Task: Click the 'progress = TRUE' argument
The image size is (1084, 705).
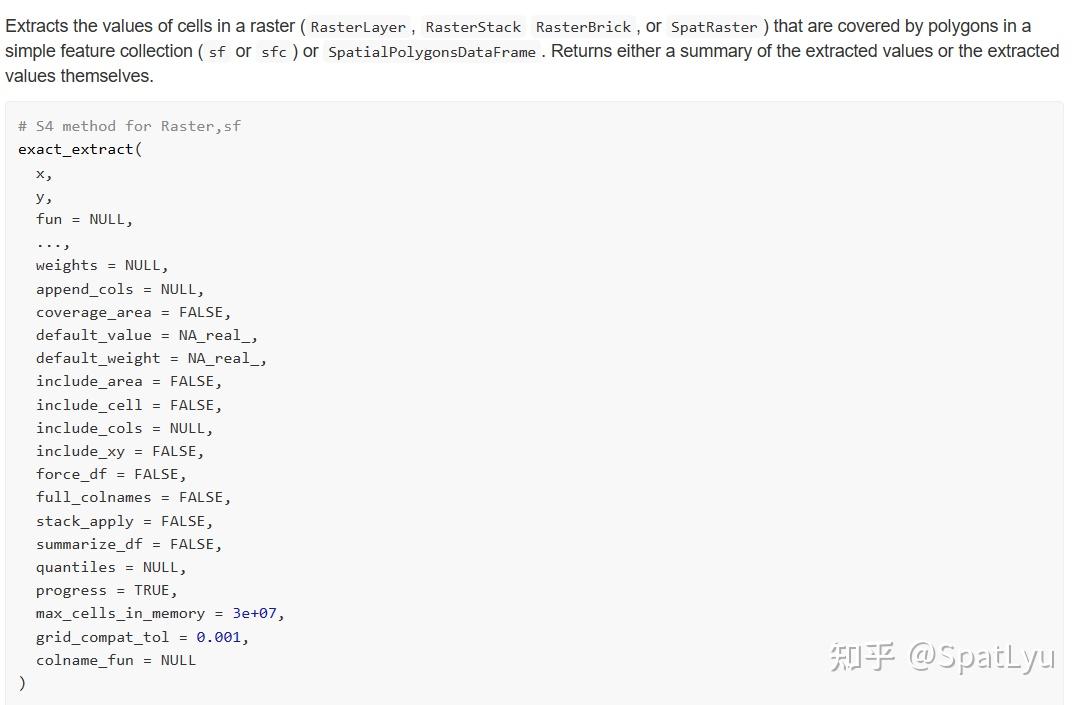Action: [x=106, y=590]
